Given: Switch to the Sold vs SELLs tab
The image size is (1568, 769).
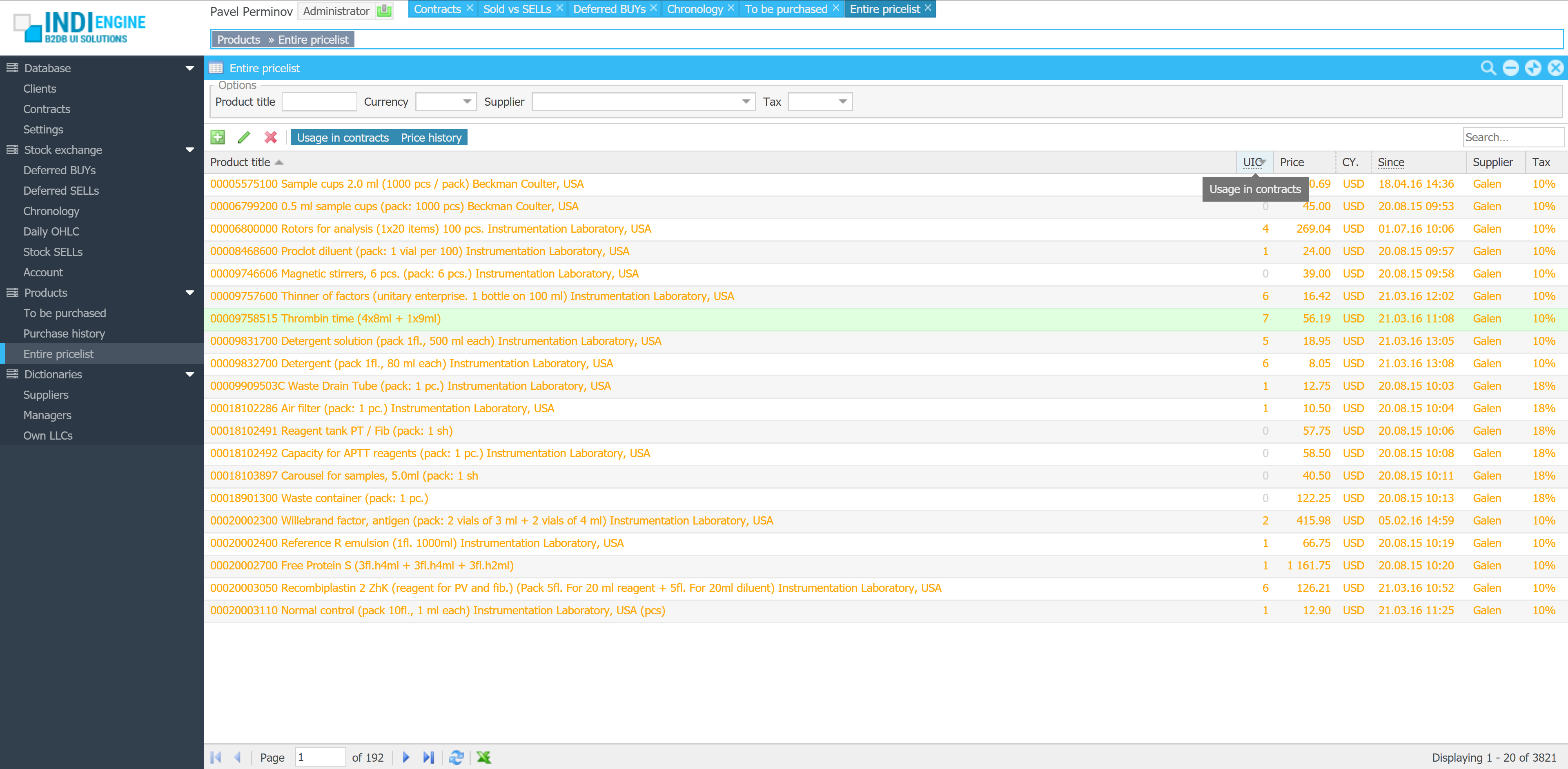Looking at the screenshot, I should coord(516,9).
